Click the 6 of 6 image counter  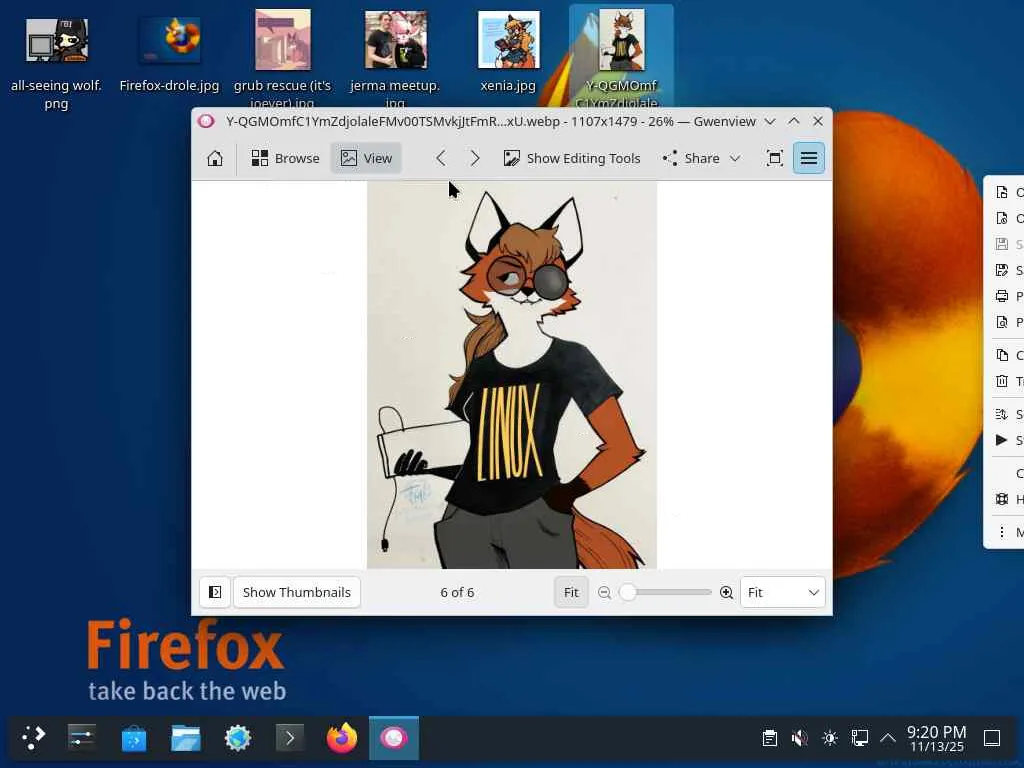457,592
